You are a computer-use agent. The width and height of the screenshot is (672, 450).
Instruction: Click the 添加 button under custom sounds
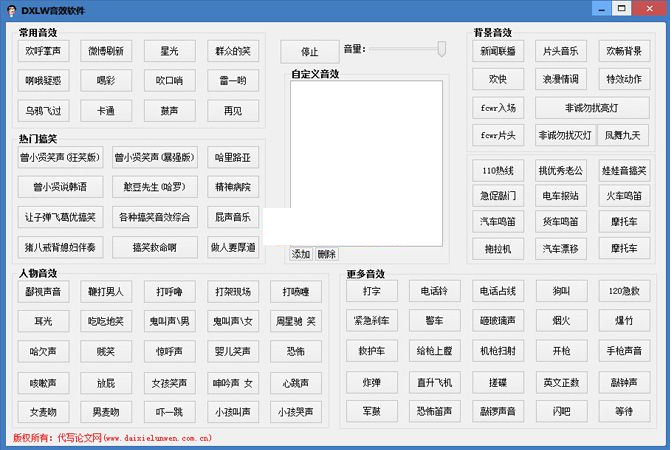pyautogui.click(x=301, y=254)
